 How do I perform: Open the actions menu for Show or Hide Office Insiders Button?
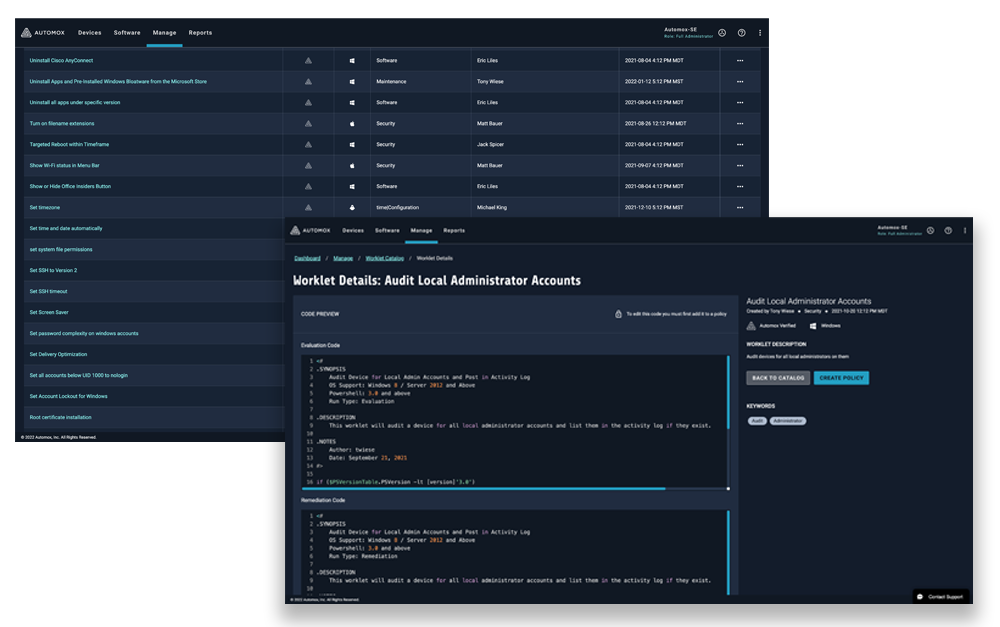(x=740, y=186)
